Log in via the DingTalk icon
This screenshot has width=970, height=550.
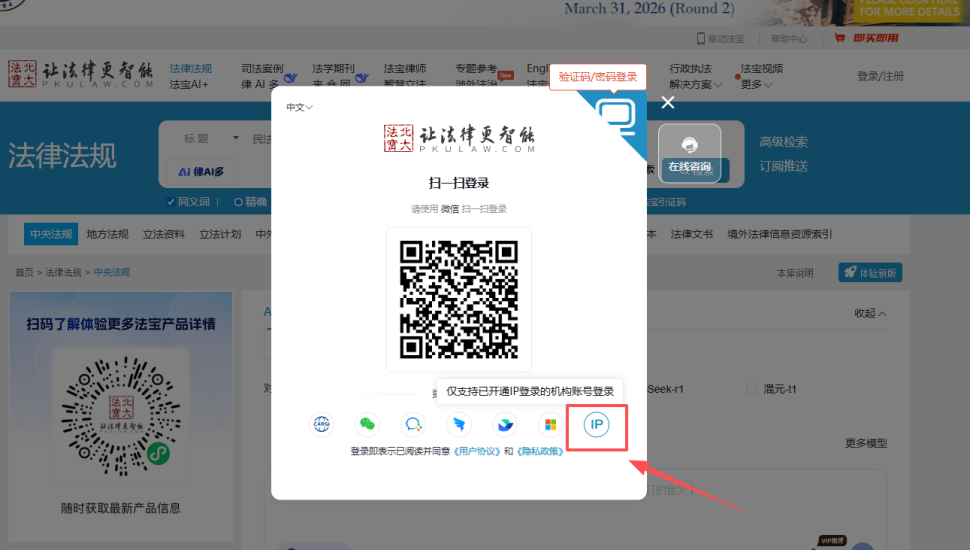[x=459, y=424]
